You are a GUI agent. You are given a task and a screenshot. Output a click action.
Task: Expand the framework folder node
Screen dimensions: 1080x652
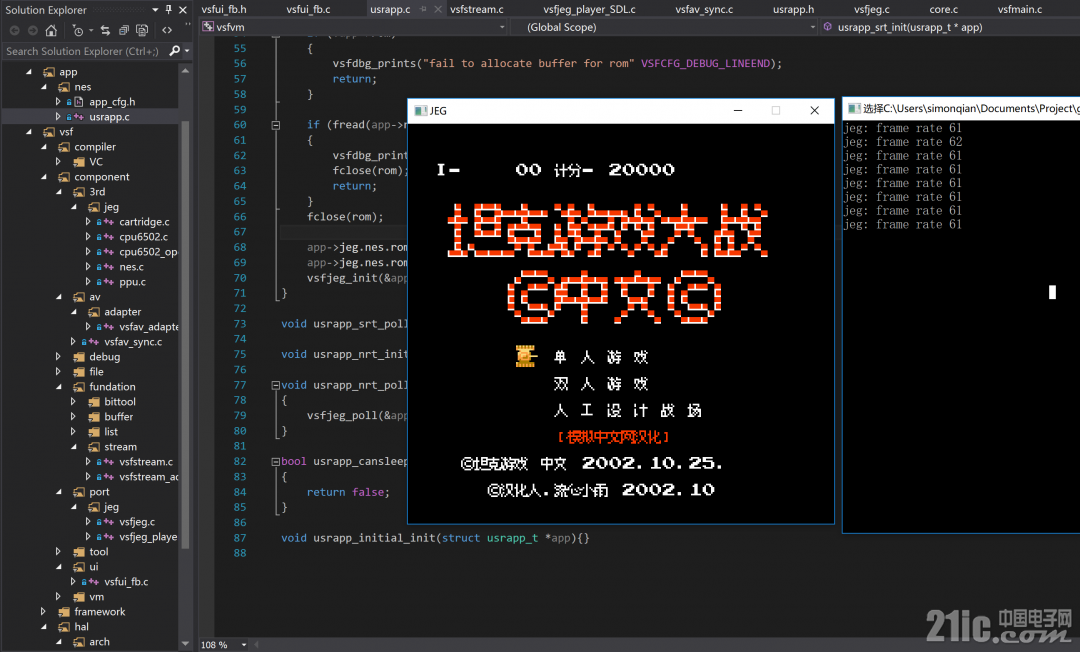[x=43, y=611]
